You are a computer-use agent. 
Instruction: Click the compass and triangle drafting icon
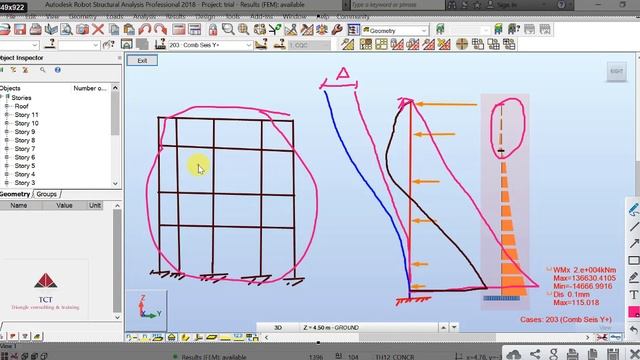point(291,29)
